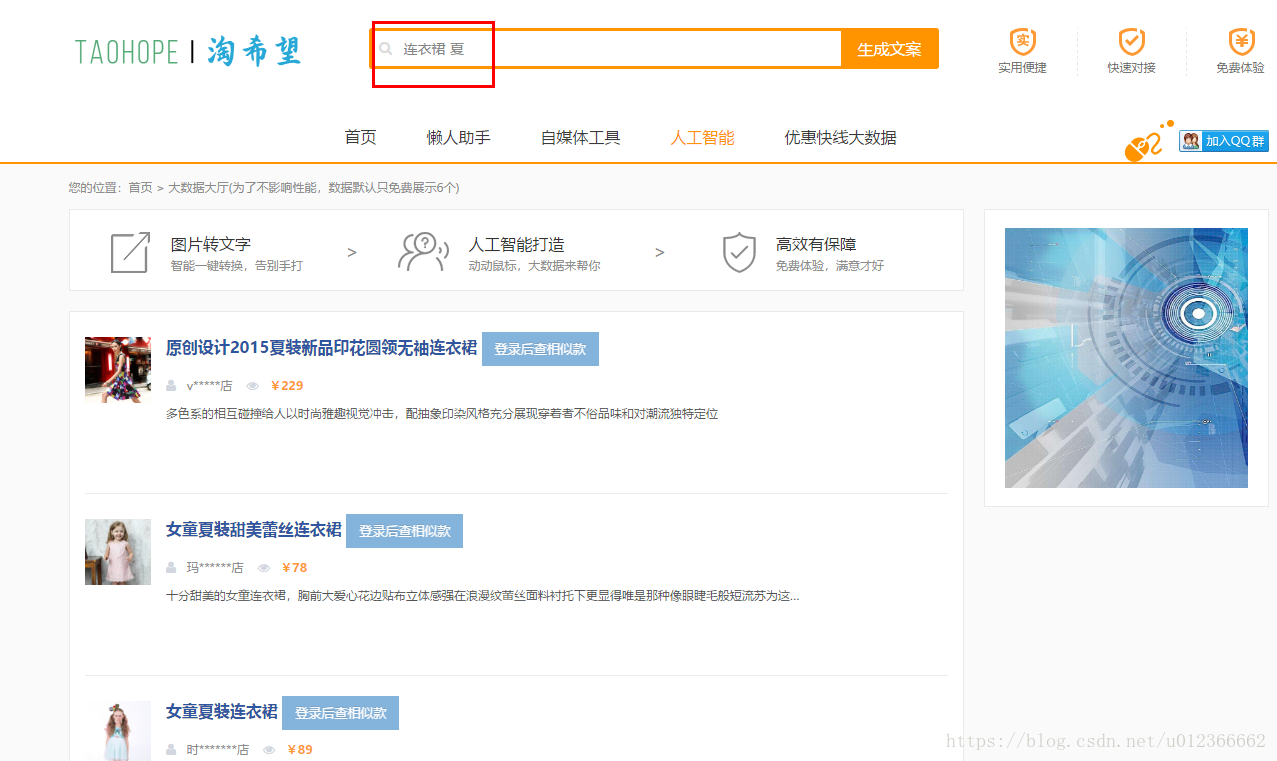
Task: Click eye icon beside ￥229 price
Action: pyautogui.click(x=252, y=385)
